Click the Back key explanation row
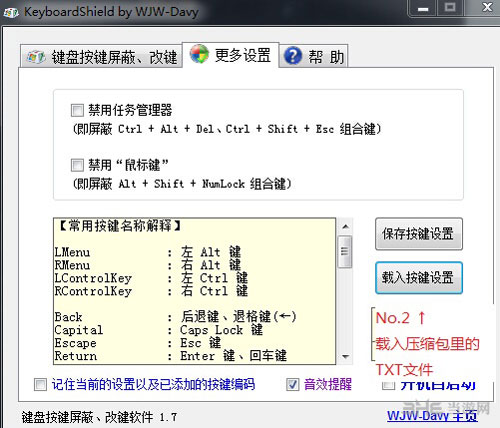This screenshot has width=500, height=428. [x=176, y=317]
